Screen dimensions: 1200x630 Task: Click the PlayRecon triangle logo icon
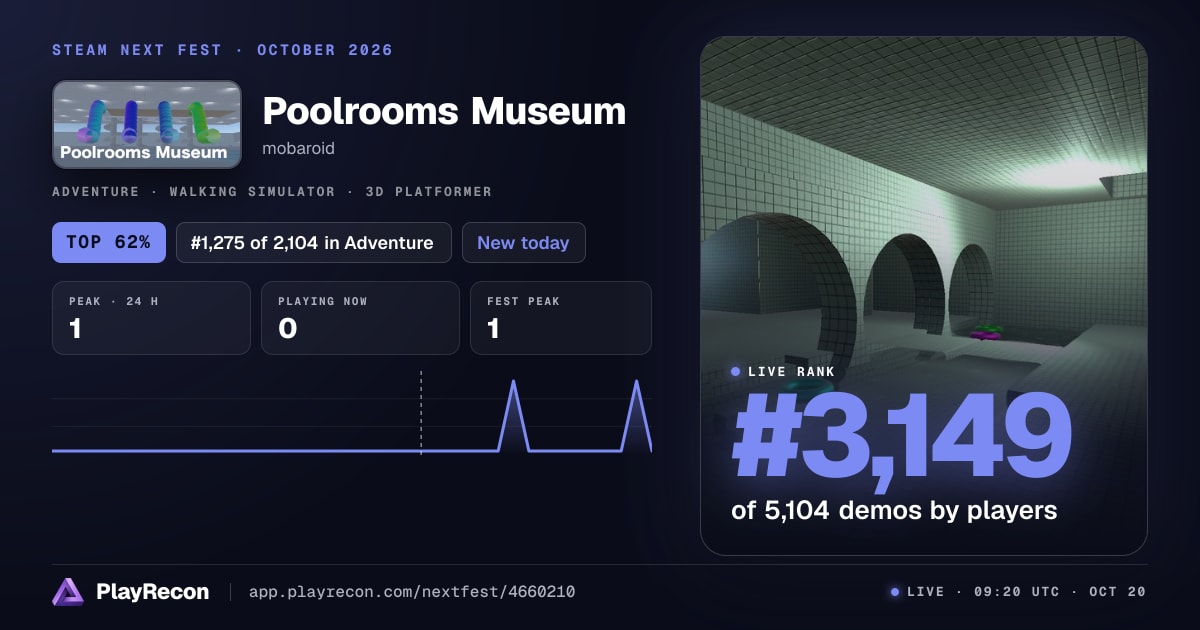pos(68,592)
